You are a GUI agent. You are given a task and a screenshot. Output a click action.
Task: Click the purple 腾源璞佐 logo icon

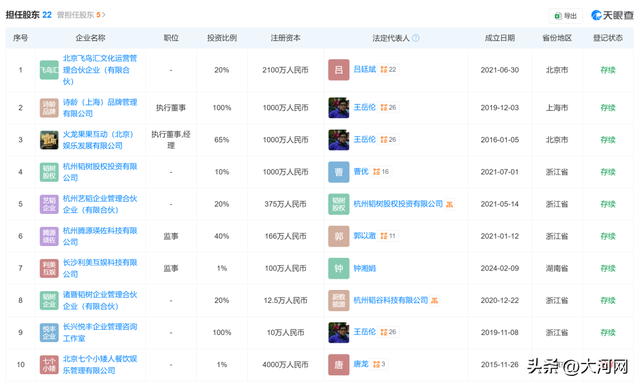49,236
